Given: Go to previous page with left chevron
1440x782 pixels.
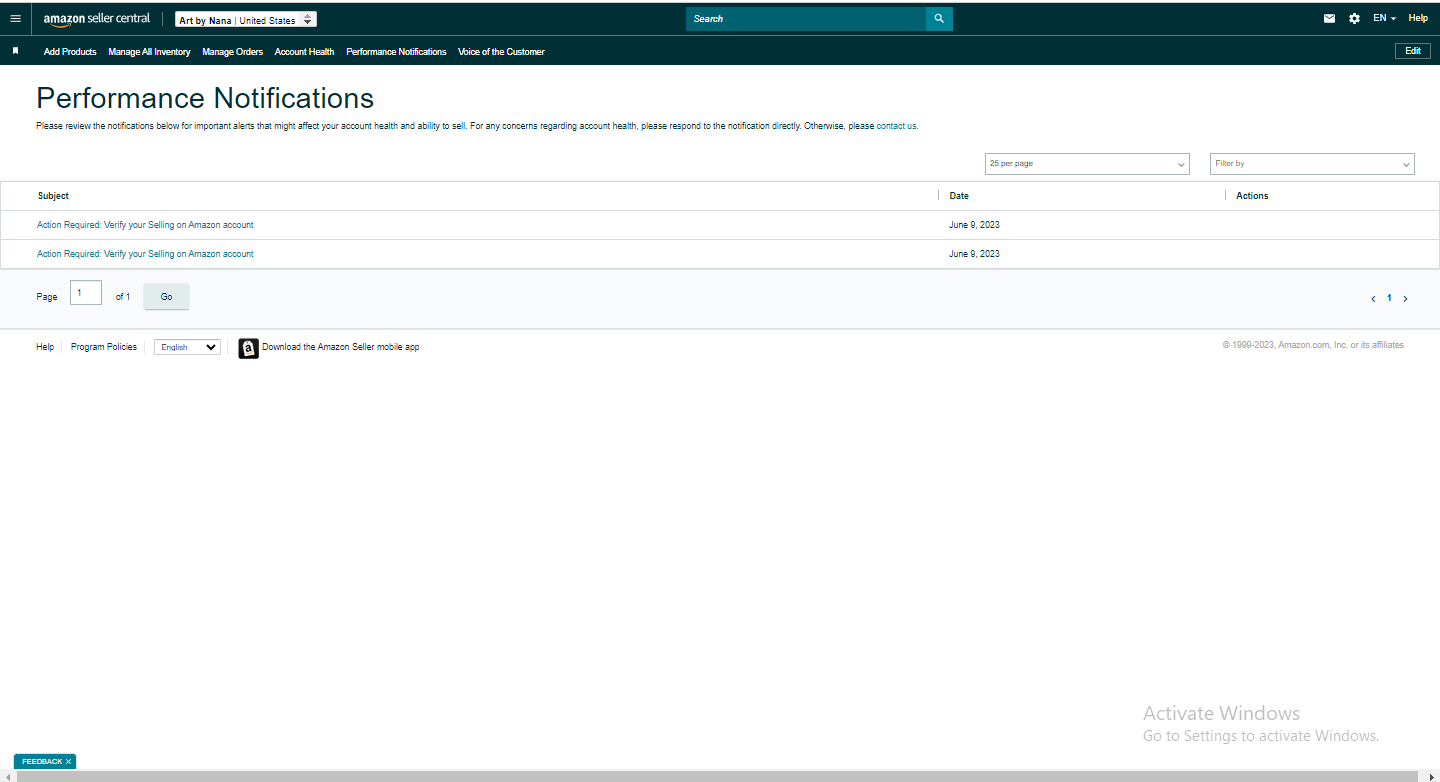Looking at the screenshot, I should [x=1373, y=298].
